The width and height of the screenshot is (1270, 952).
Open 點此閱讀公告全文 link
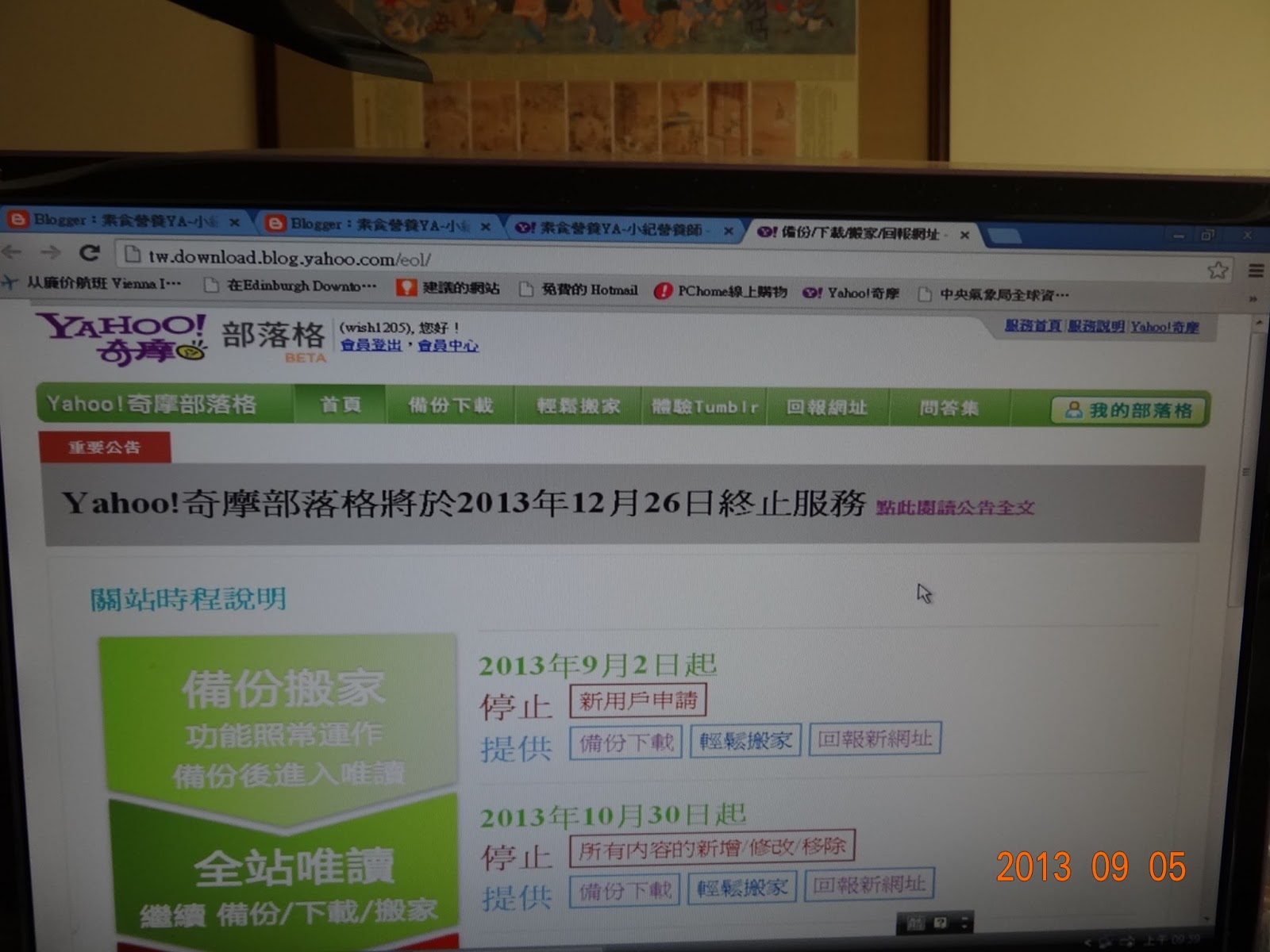pyautogui.click(x=955, y=508)
